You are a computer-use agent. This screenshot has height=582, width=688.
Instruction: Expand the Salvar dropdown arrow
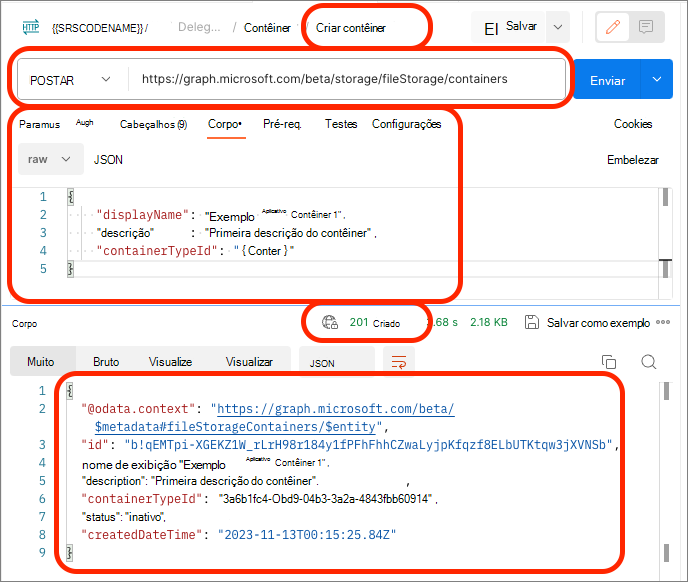pos(558,27)
